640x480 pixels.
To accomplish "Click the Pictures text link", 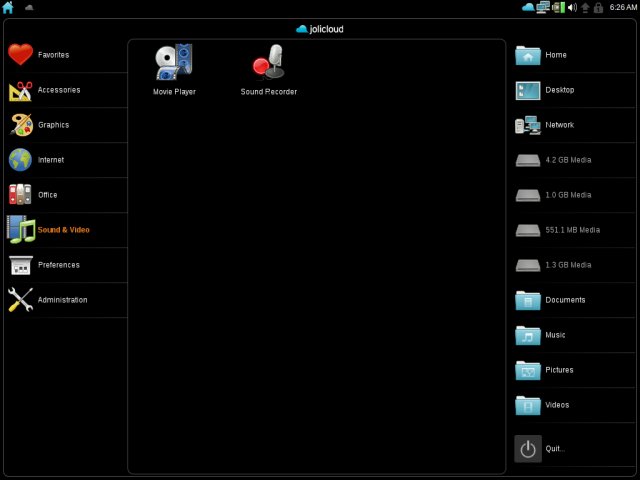I will (559, 370).
